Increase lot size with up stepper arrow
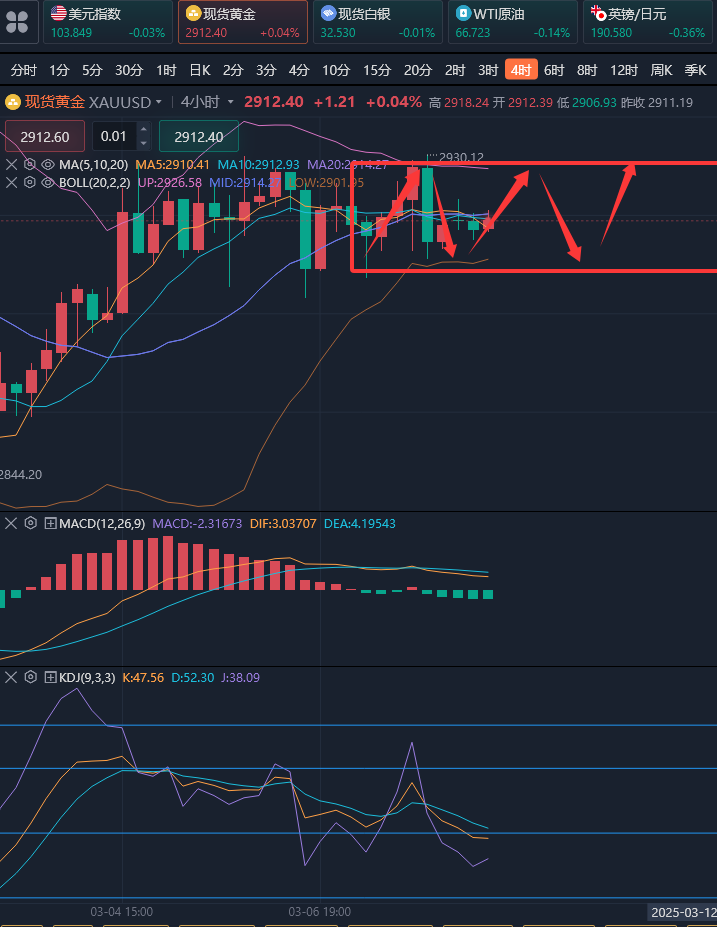The height and width of the screenshot is (927, 717). click(x=143, y=129)
